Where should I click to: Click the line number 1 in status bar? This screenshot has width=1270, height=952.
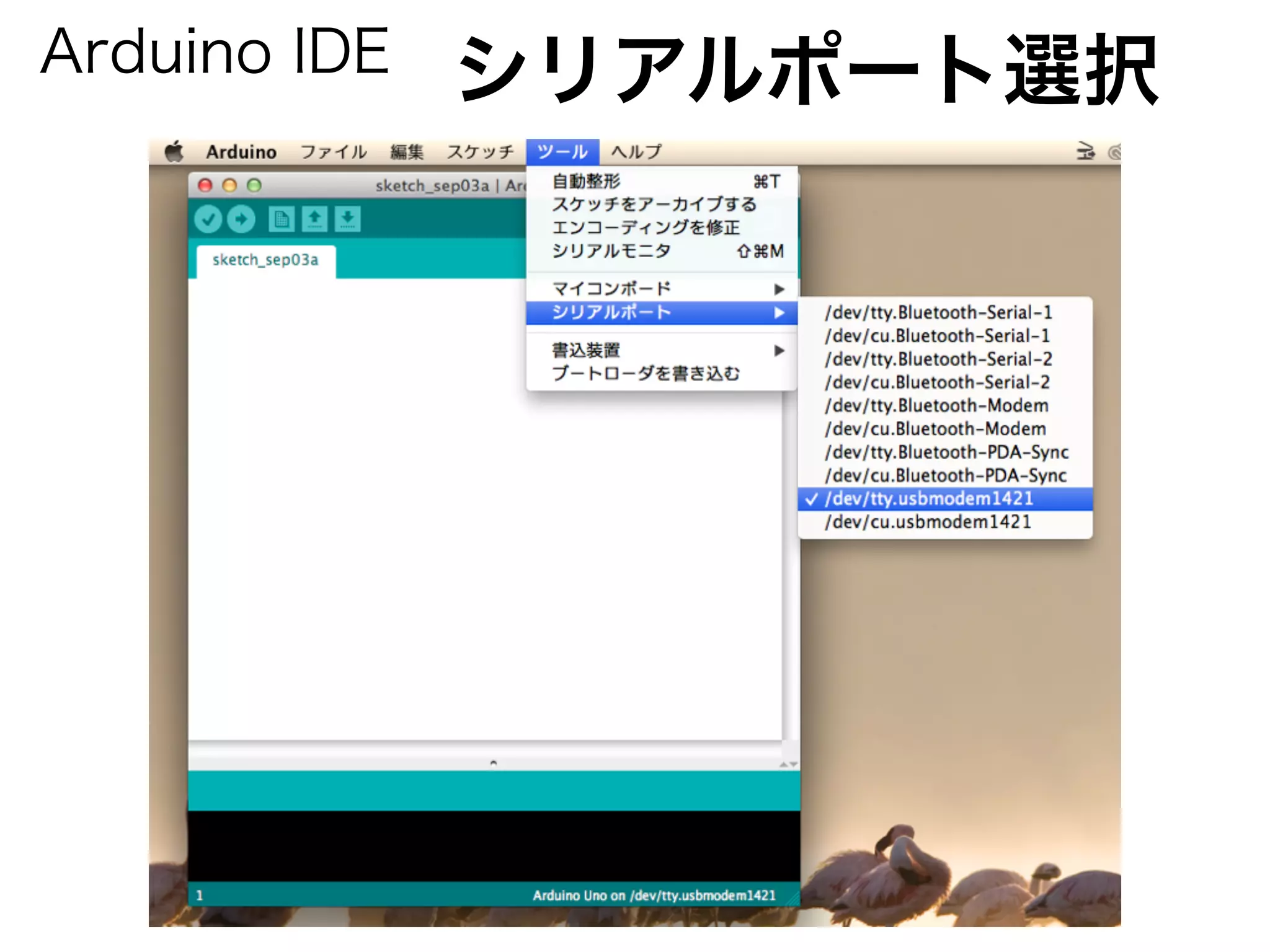click(x=200, y=896)
